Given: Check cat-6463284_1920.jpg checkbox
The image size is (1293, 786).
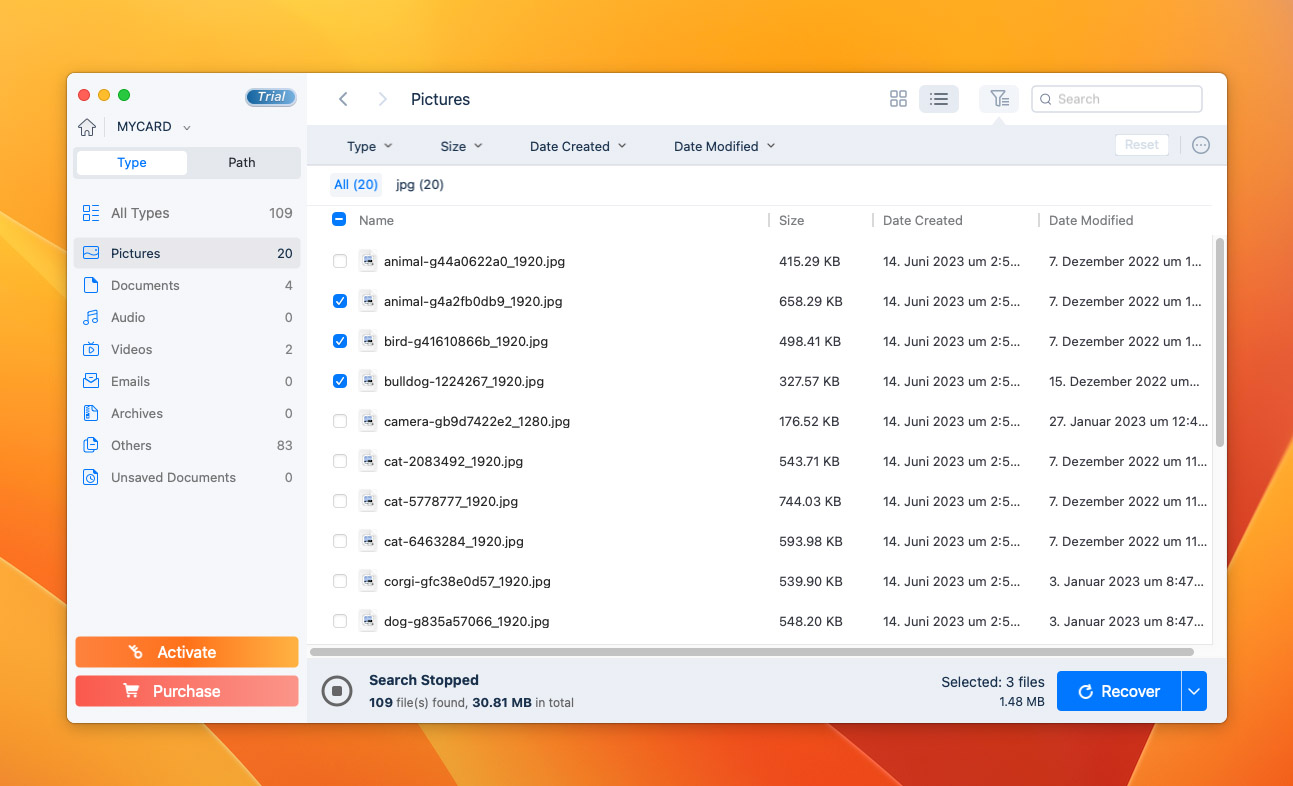Looking at the screenshot, I should (340, 541).
